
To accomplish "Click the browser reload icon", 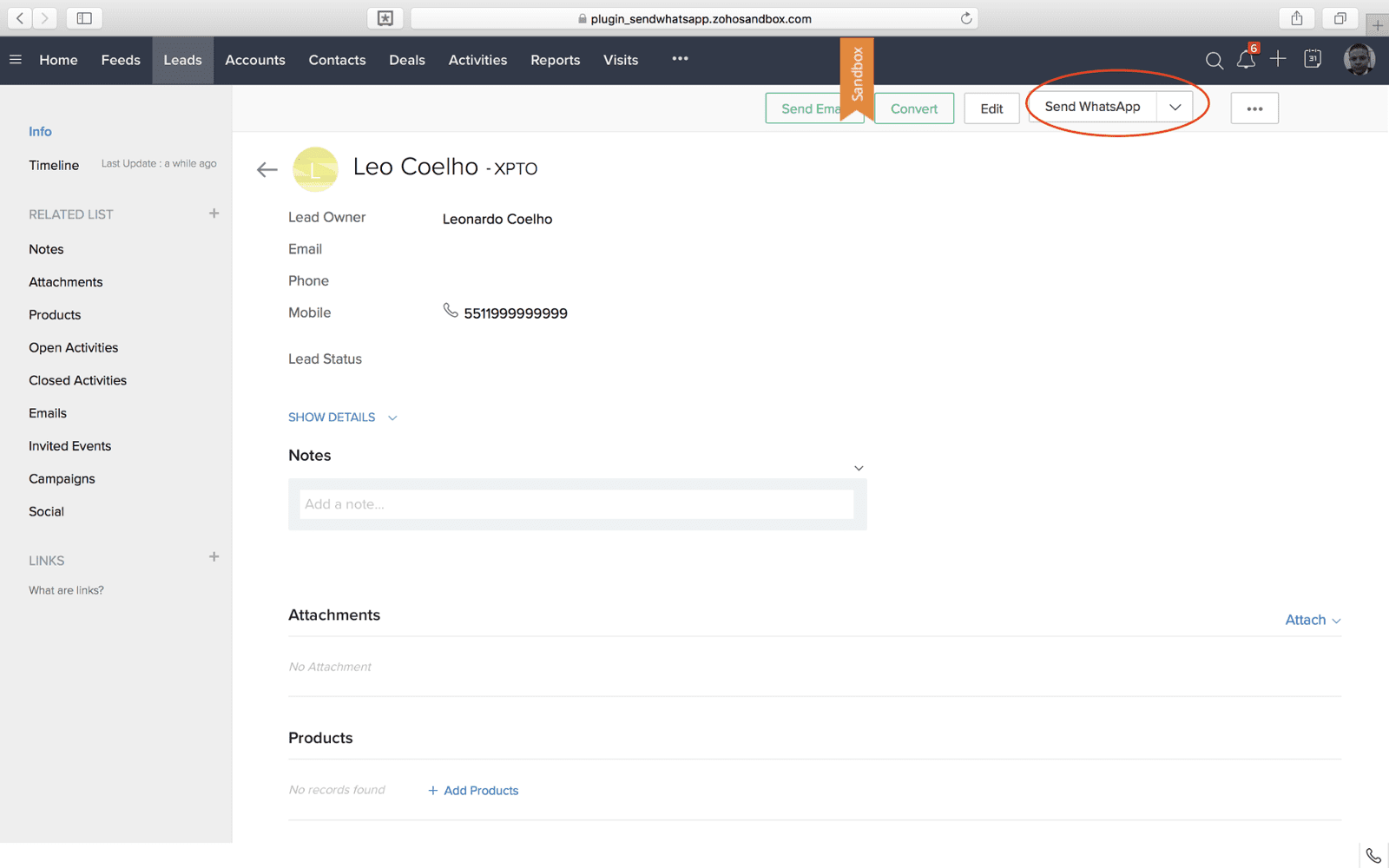I will (965, 18).
